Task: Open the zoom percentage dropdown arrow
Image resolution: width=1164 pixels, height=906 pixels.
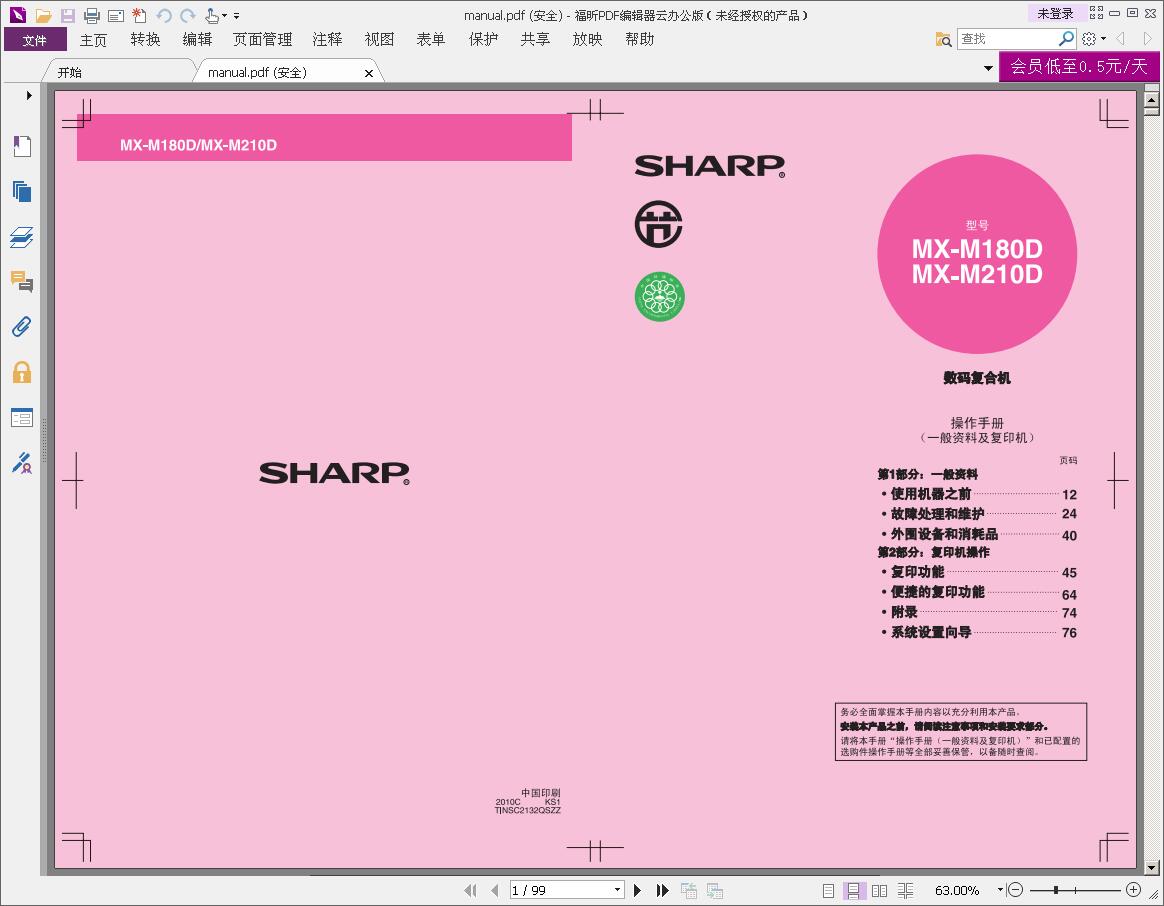Action: (1000, 890)
